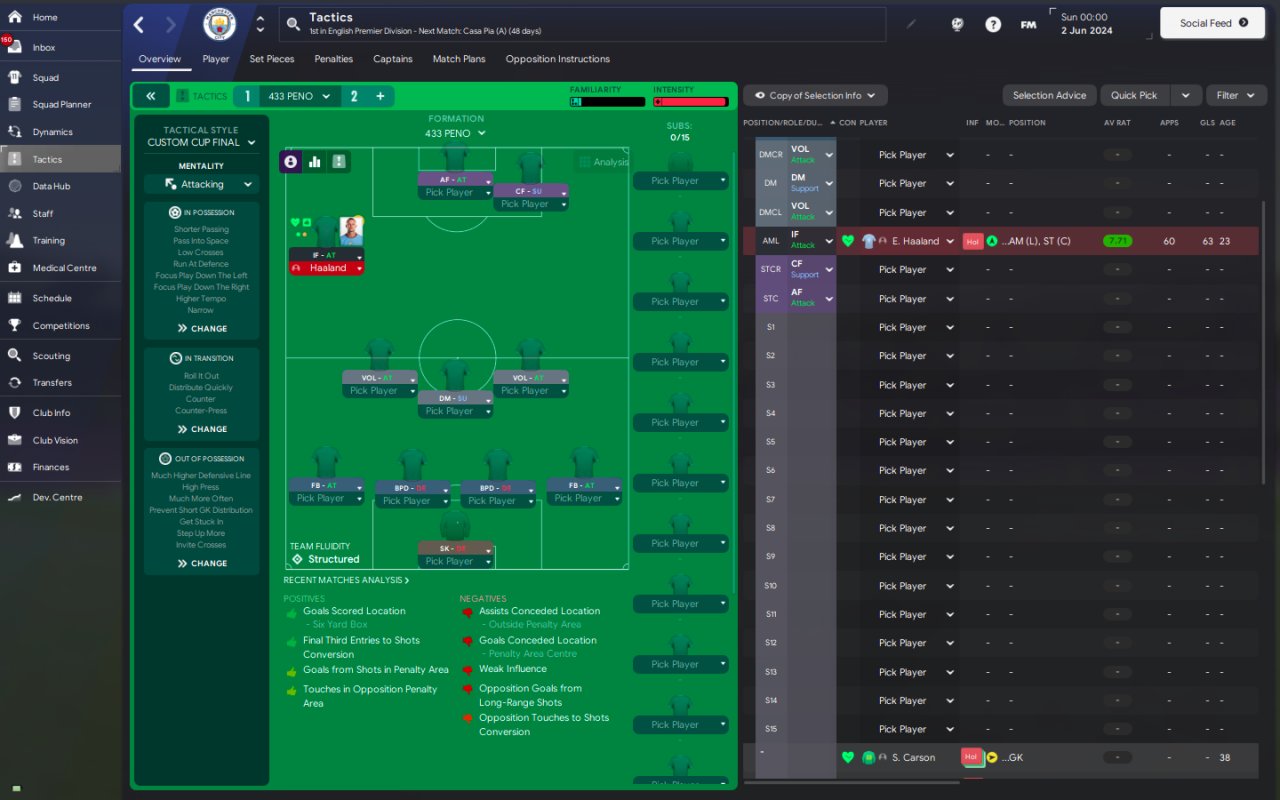
Task: Go to the Scouting section
Action: (60, 355)
